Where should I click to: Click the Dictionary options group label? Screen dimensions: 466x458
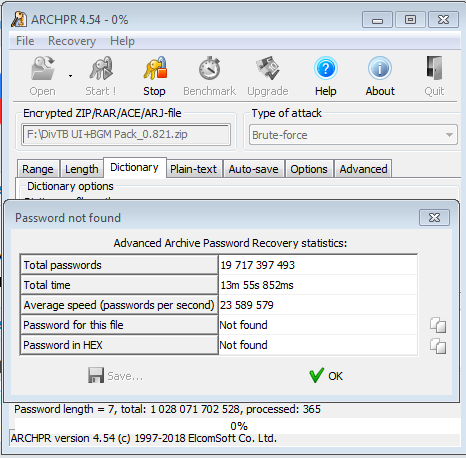[x=70, y=186]
